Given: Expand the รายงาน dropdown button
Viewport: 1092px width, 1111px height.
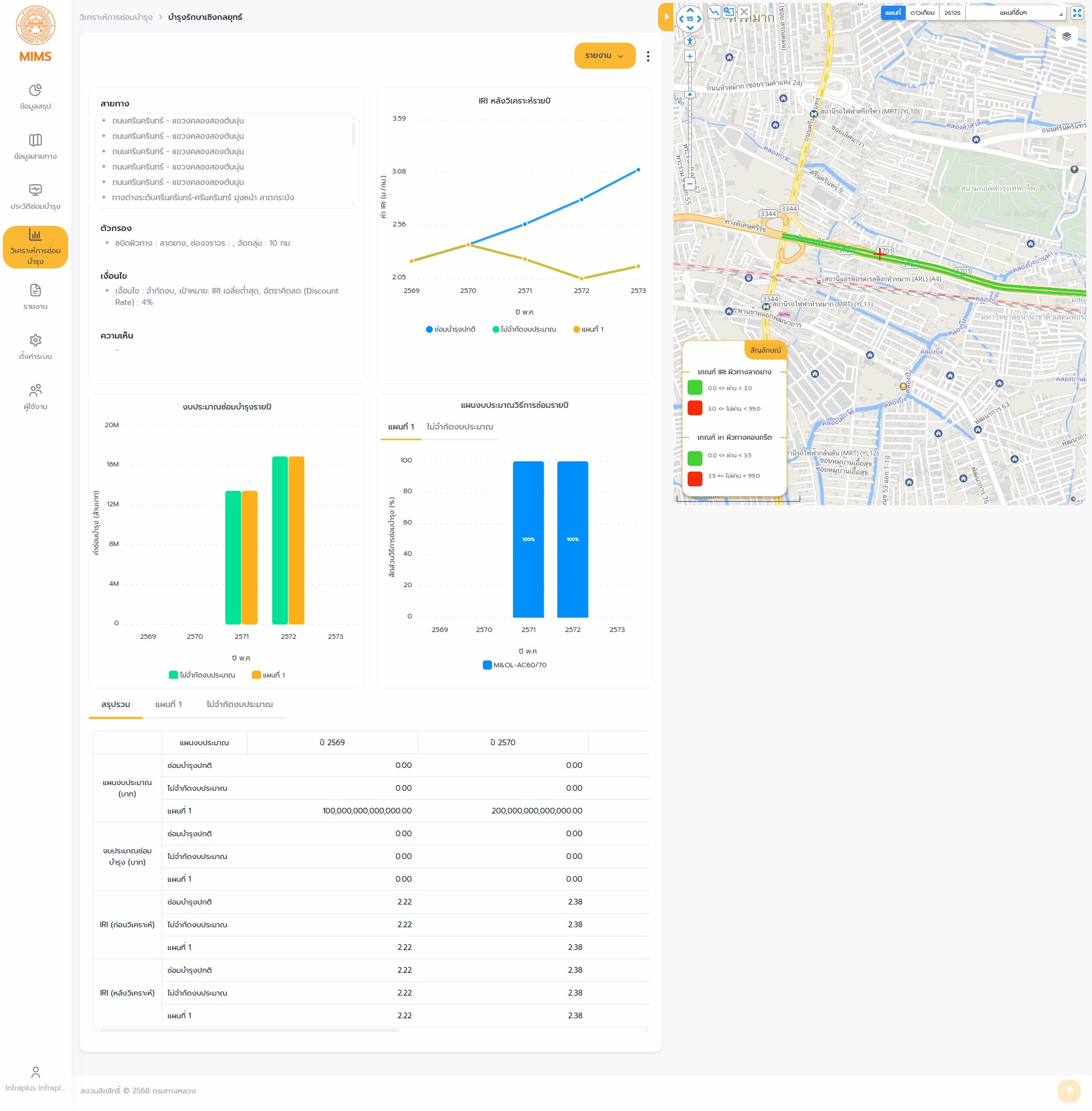Looking at the screenshot, I should [x=604, y=56].
